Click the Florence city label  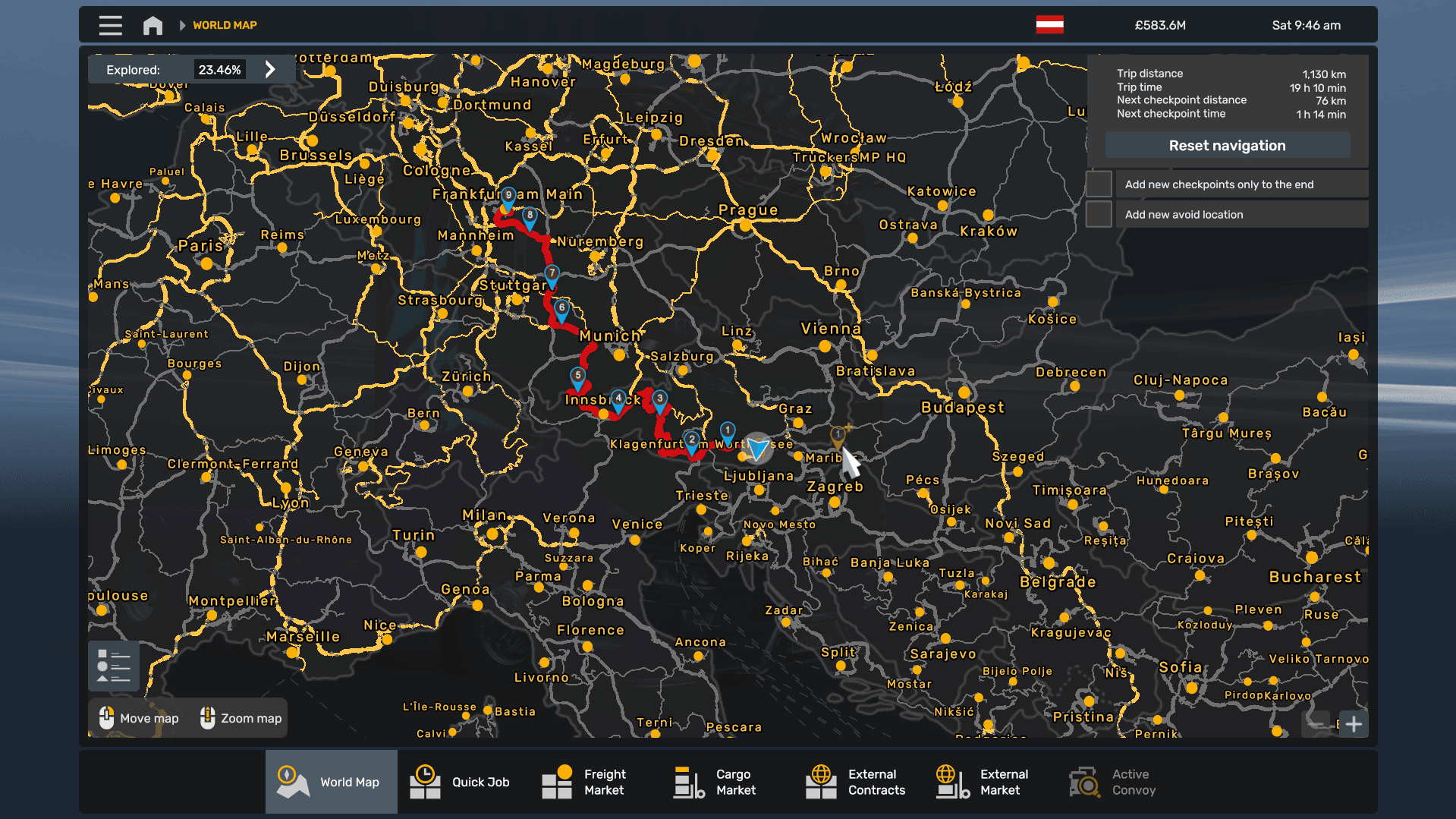pos(590,630)
